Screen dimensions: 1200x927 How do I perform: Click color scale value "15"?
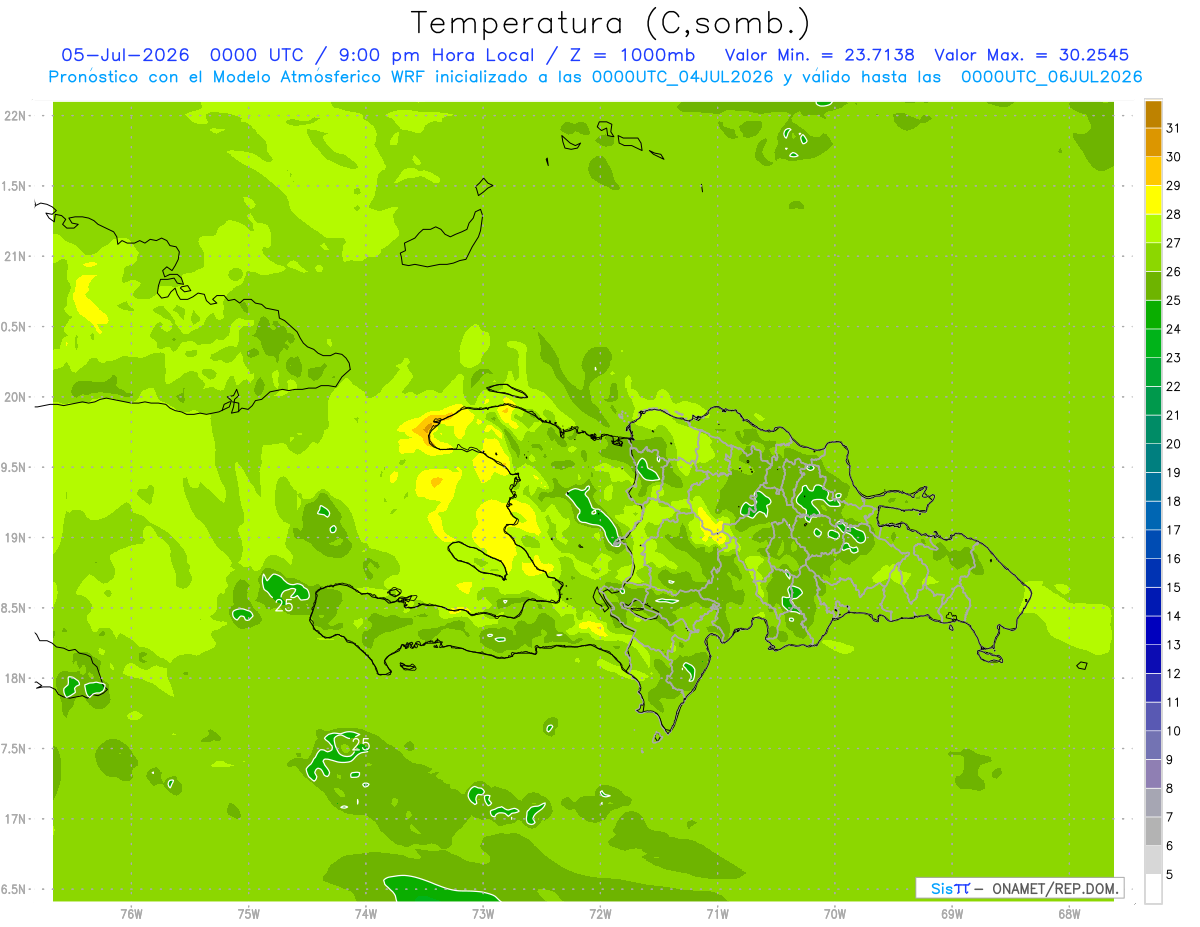tap(1174, 587)
